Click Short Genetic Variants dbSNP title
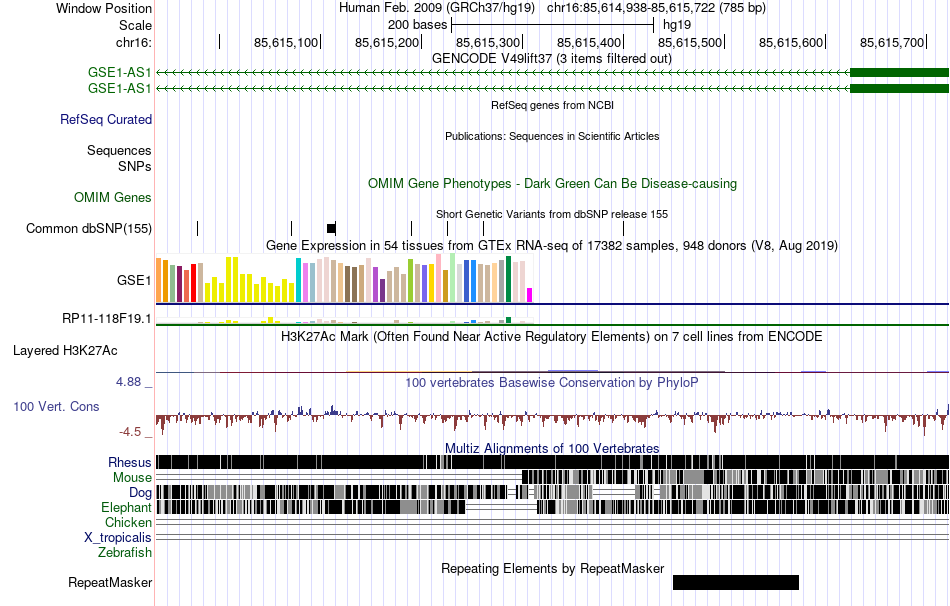This screenshot has height=606, width=950. (552, 215)
